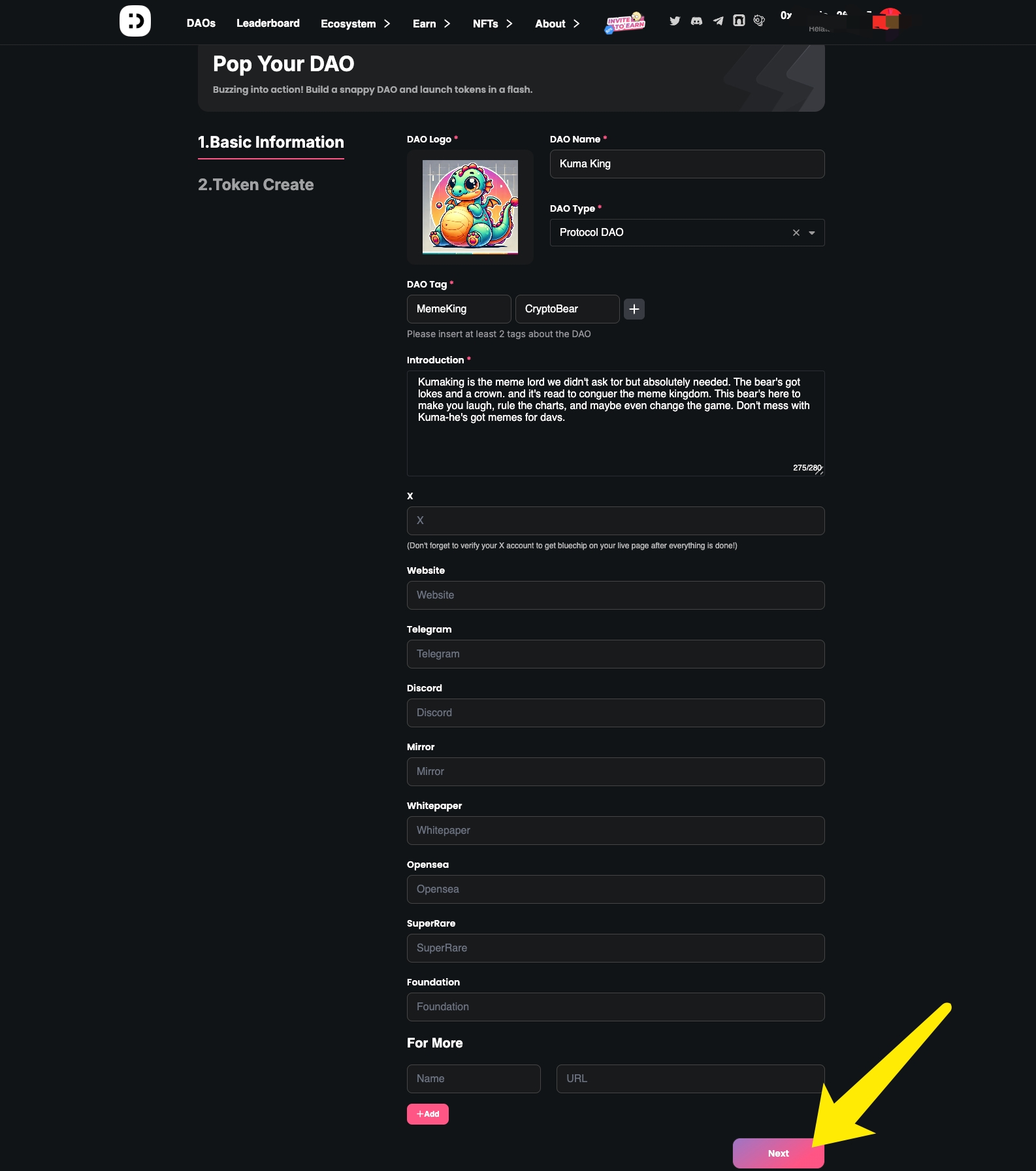
Task: Expand the Ecosystem menu
Action: (x=355, y=24)
